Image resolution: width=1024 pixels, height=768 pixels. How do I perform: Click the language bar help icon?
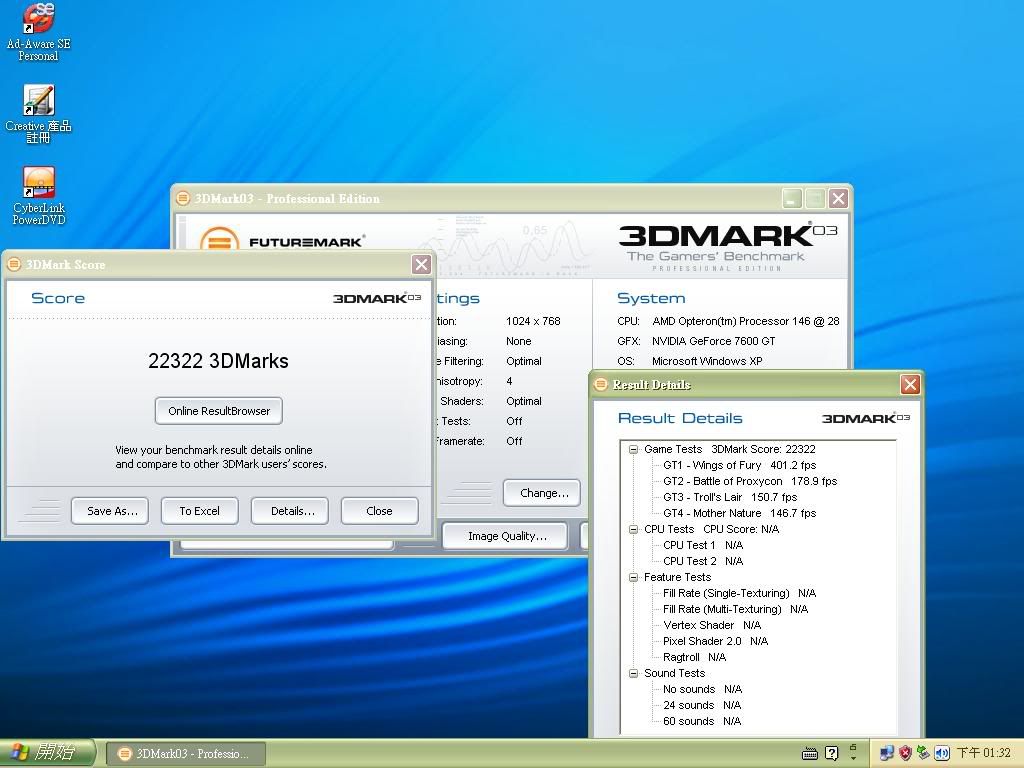coord(831,753)
